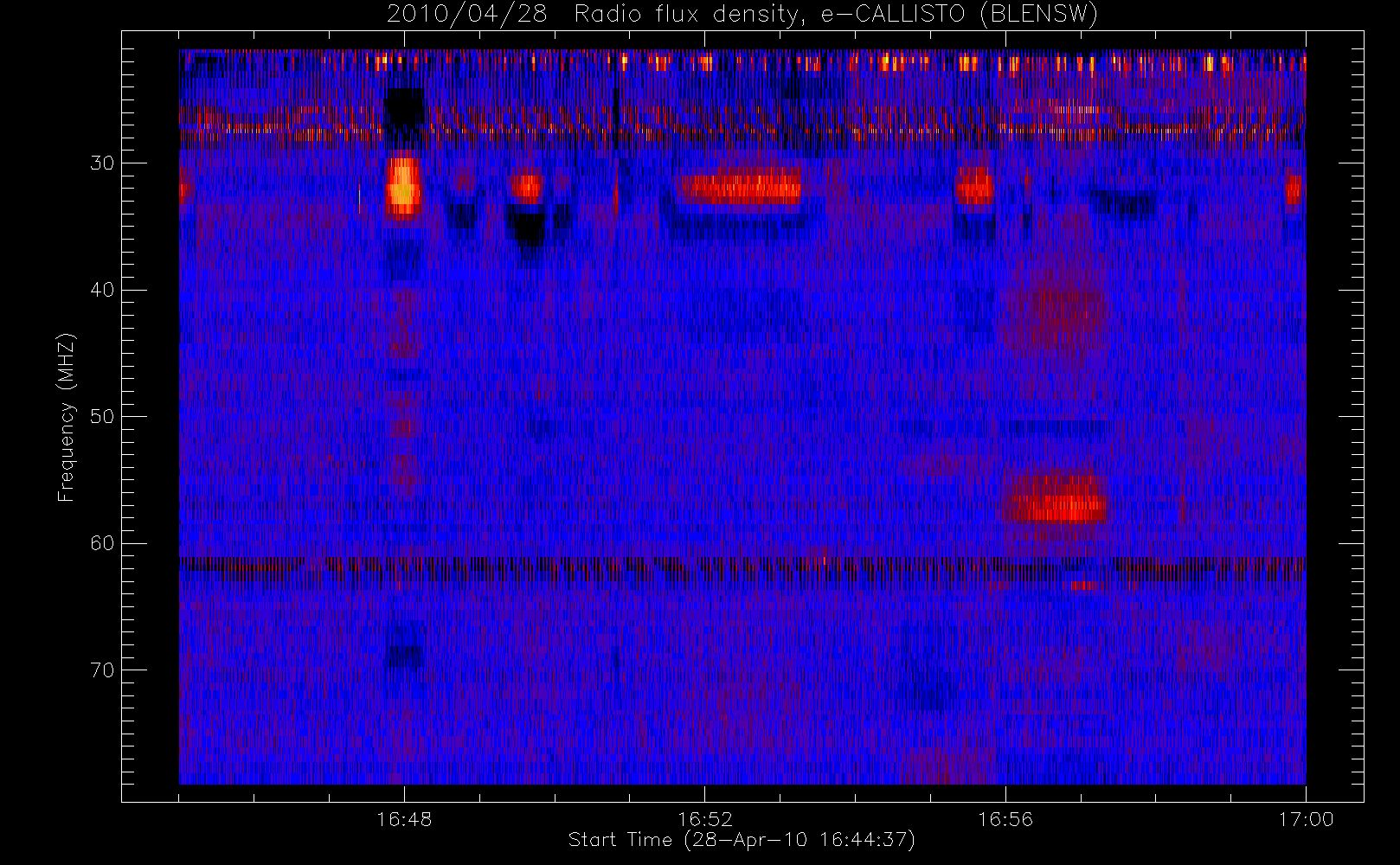Screen dimensions: 1400x865
Task: Click the bright yellow burst near 16:48
Action: (403, 186)
